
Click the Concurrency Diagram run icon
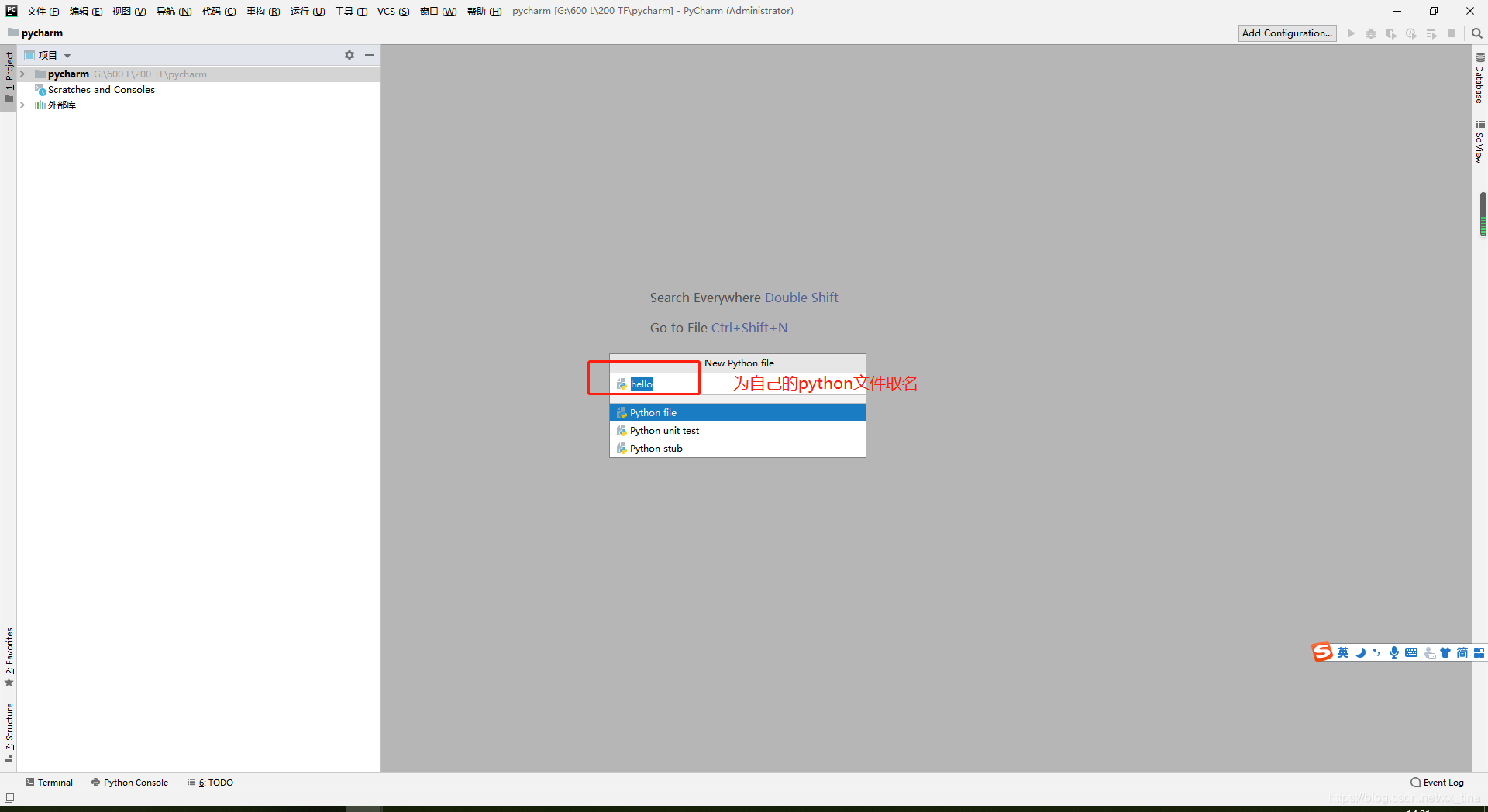pos(1431,33)
